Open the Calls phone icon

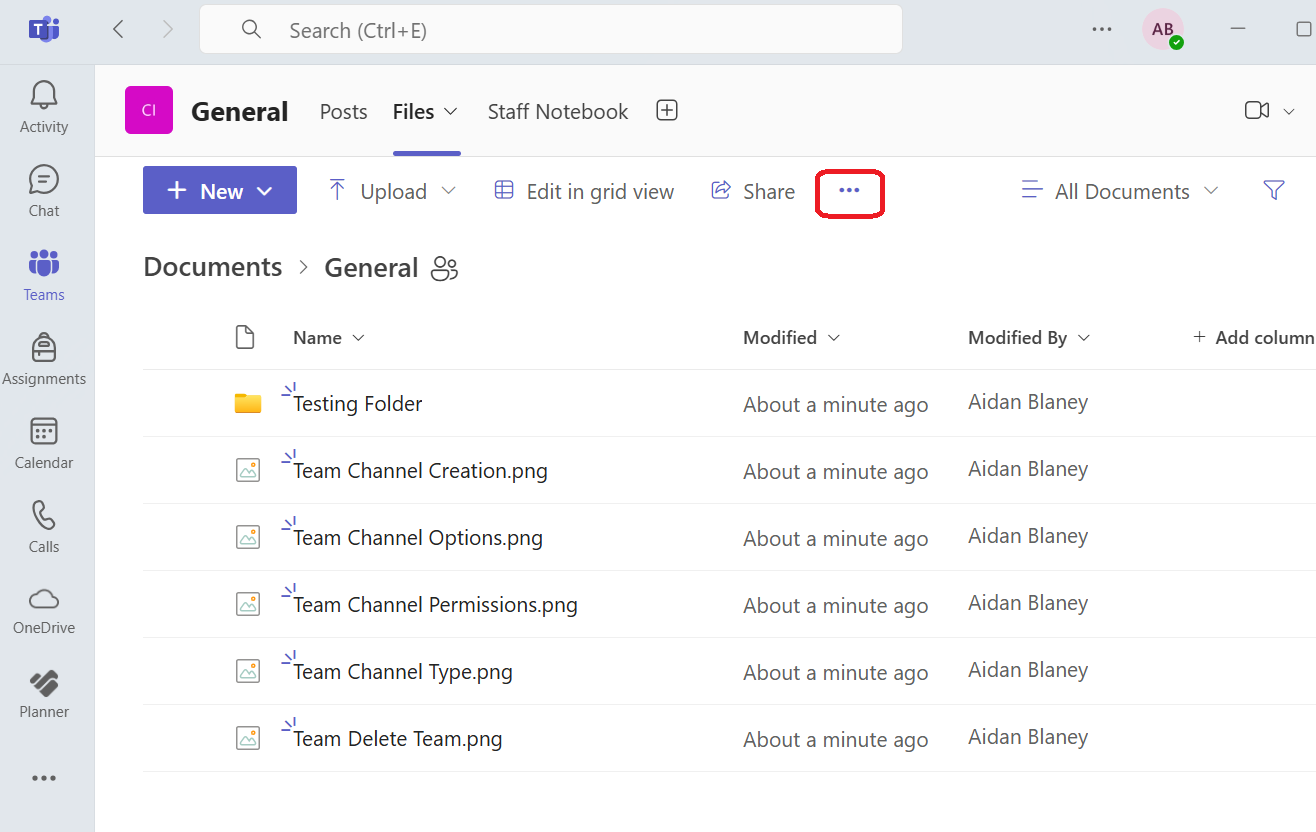click(x=43, y=515)
